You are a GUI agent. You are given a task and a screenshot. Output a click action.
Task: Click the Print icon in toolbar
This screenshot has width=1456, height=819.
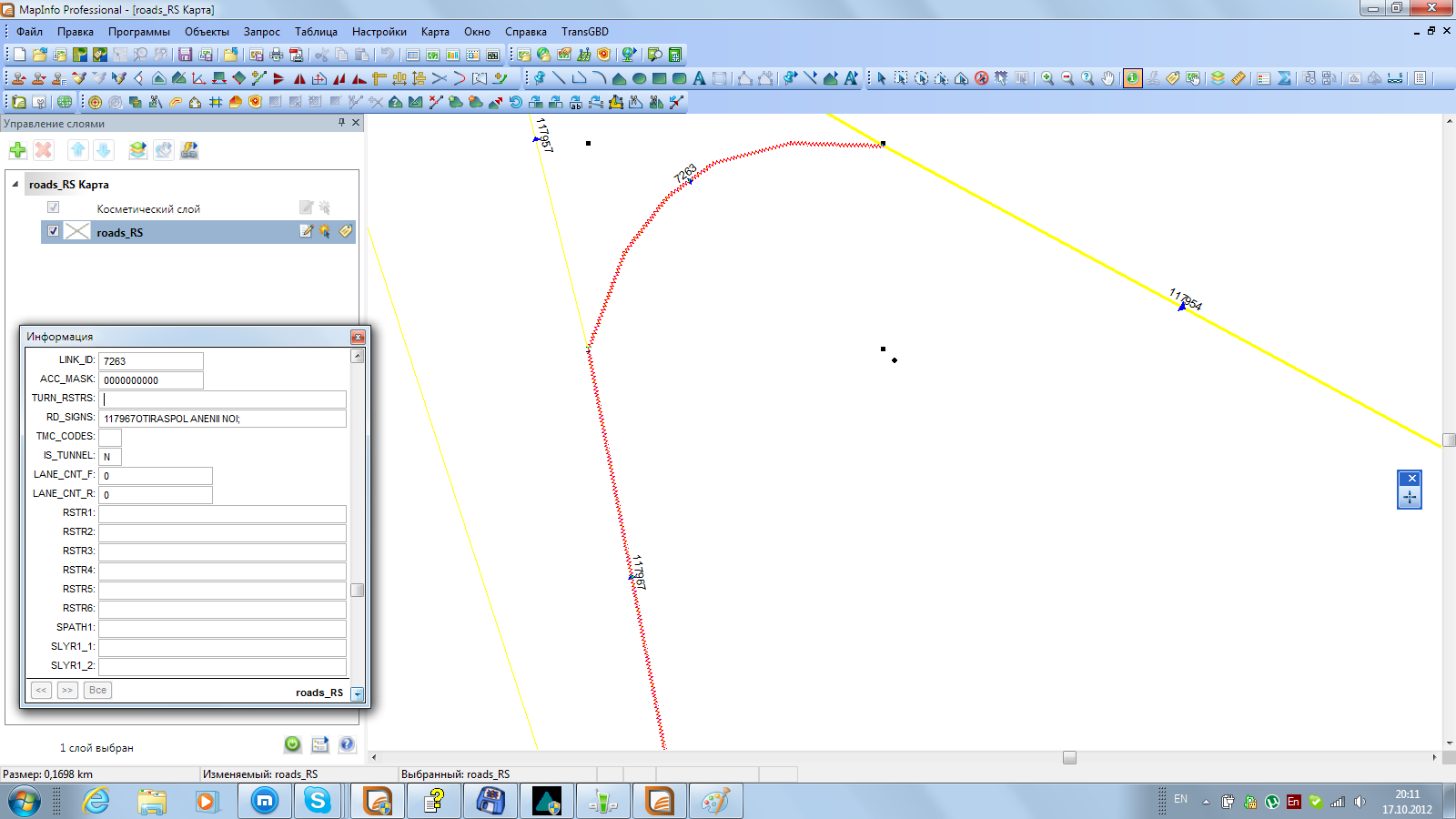[277, 55]
